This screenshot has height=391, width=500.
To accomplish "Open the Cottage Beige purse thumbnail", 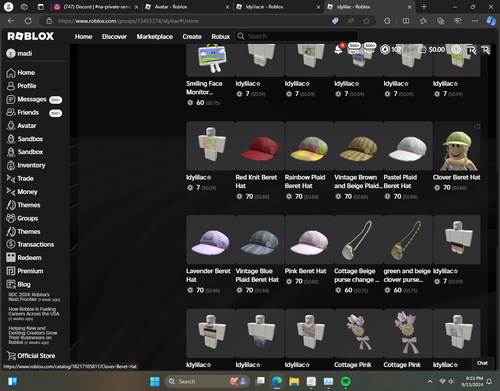I will click(x=359, y=240).
